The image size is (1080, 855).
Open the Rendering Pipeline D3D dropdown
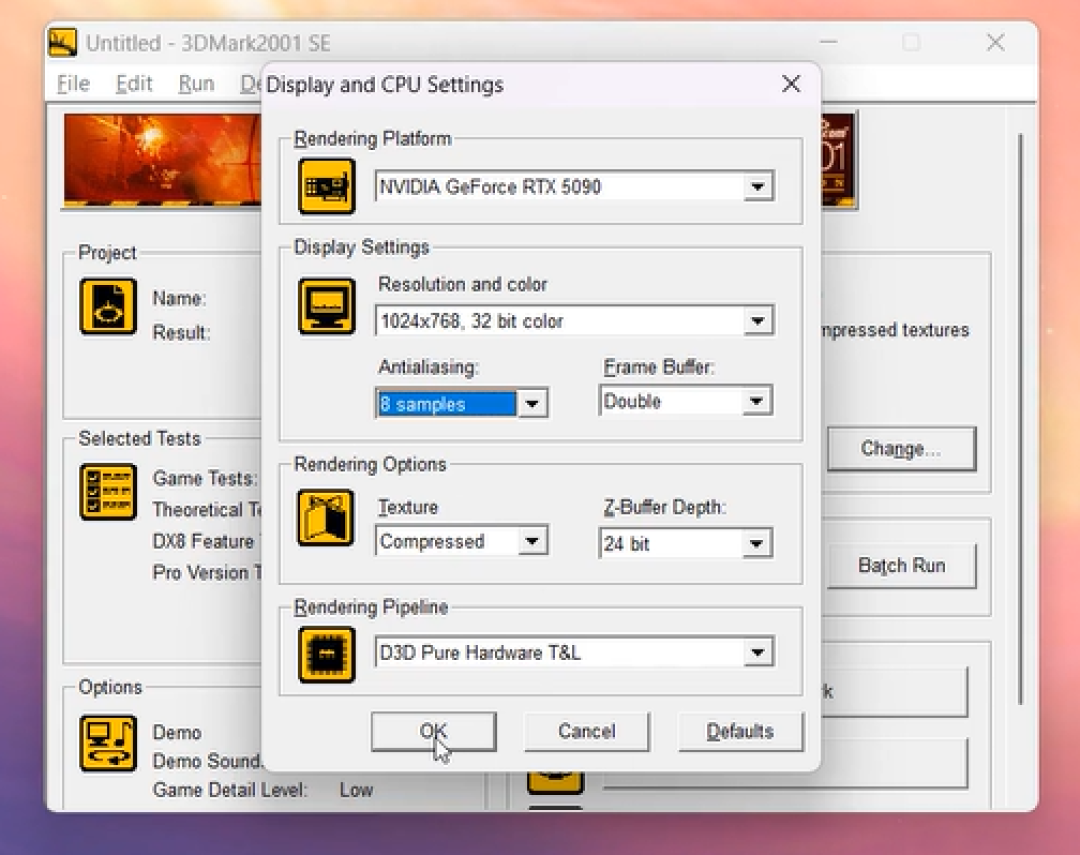click(x=574, y=652)
